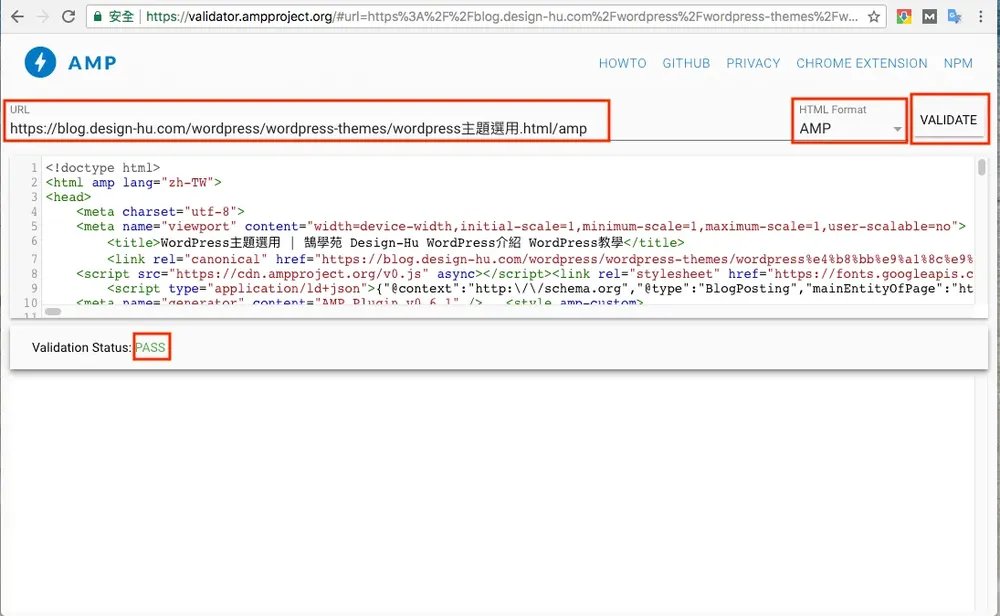Click the meta viewport code line

tap(521, 226)
